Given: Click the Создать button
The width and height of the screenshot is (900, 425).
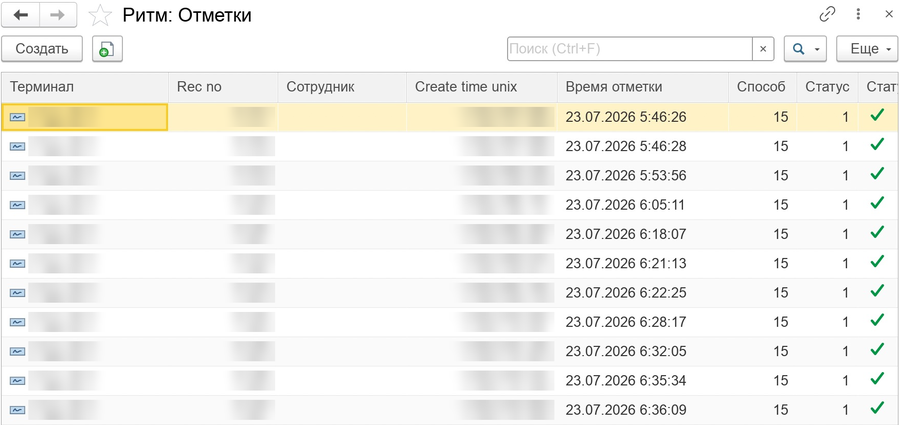Looking at the screenshot, I should (x=42, y=49).
